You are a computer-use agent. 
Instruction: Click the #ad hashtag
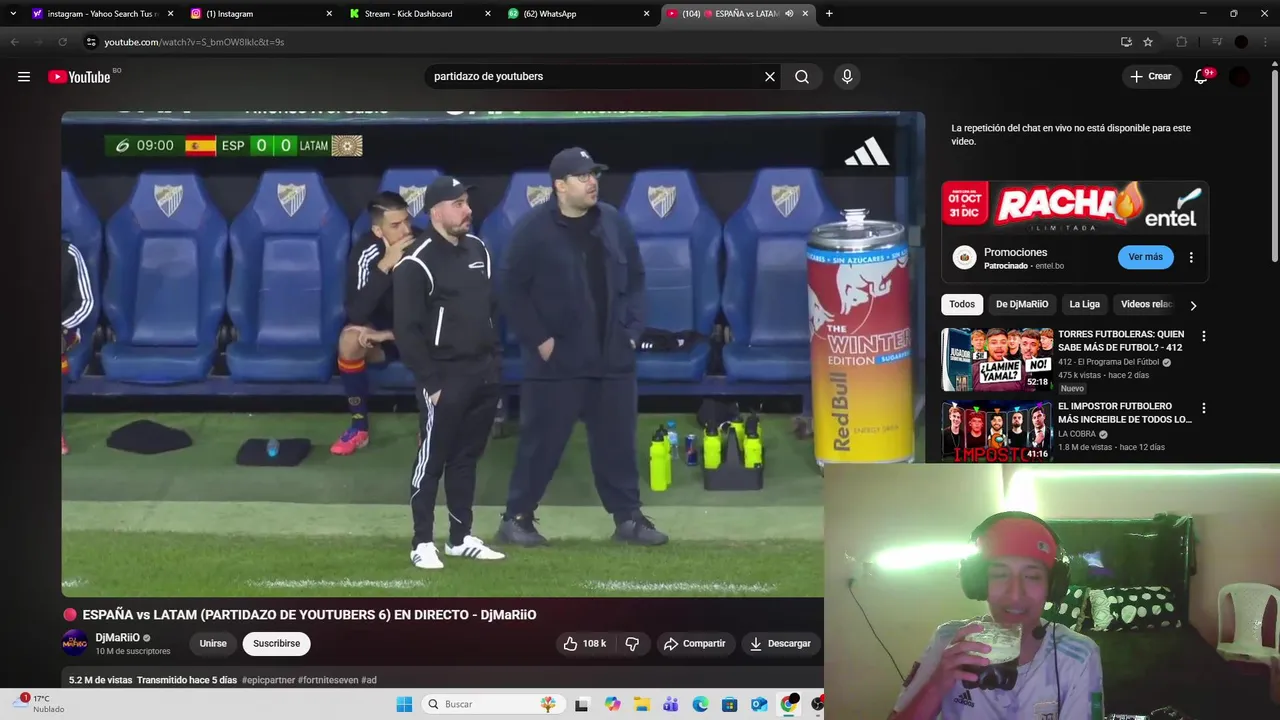369,680
